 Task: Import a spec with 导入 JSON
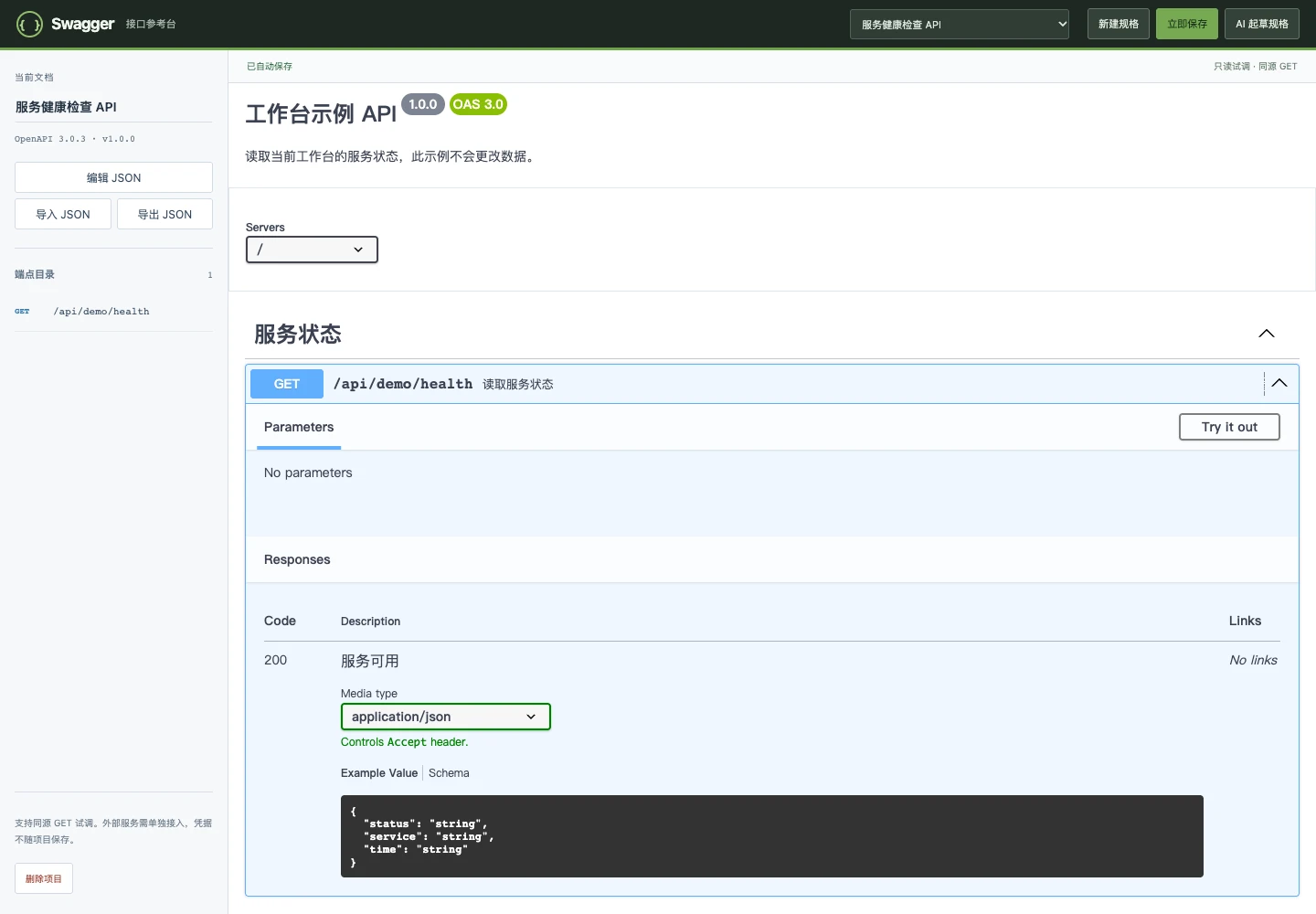click(63, 214)
